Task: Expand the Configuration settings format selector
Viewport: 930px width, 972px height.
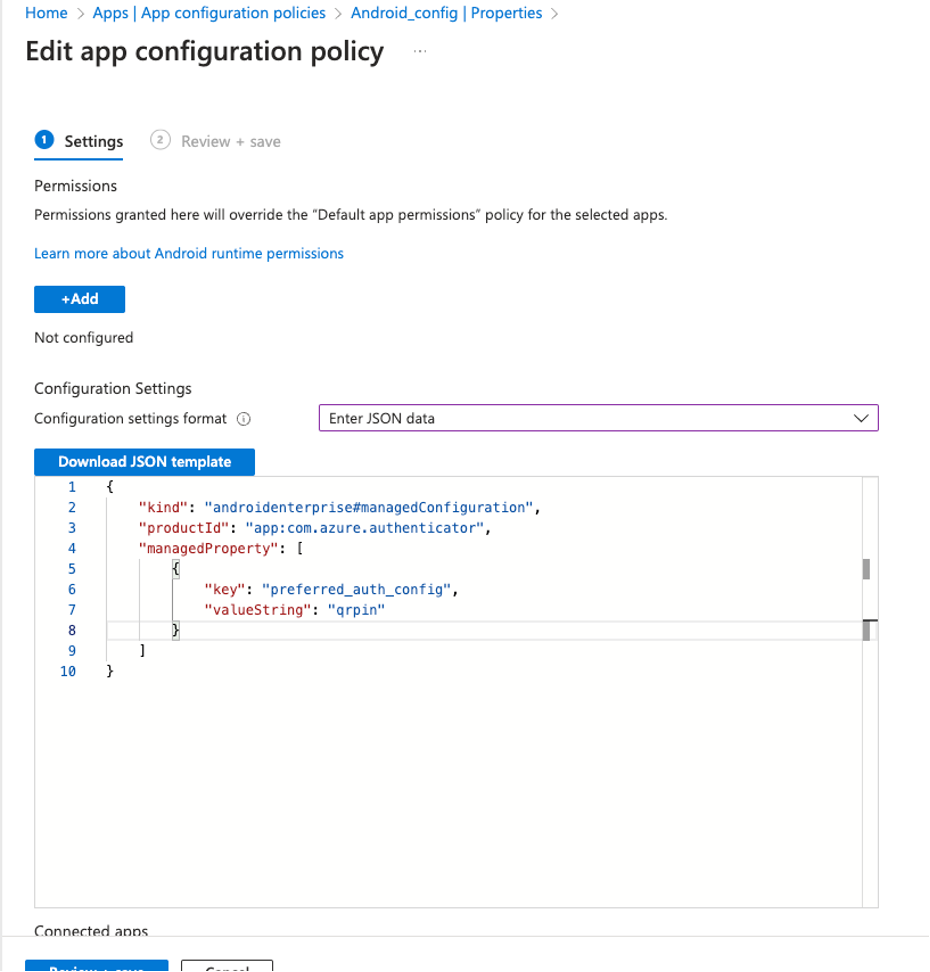Action: click(598, 418)
